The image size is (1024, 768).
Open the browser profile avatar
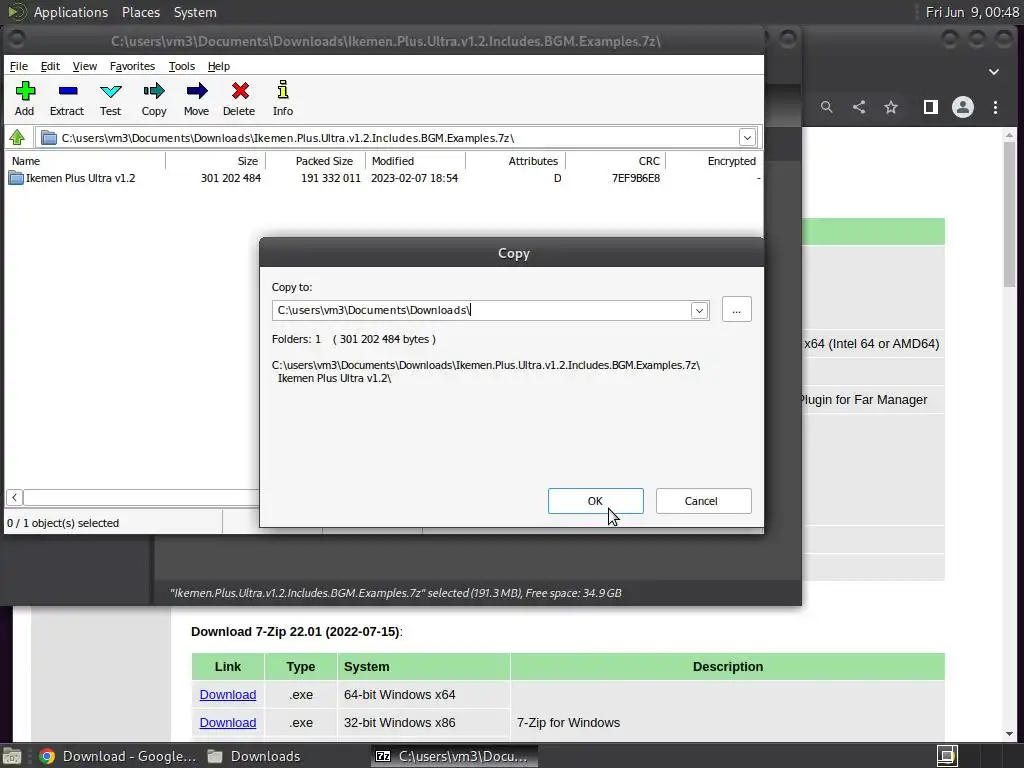coord(963,107)
